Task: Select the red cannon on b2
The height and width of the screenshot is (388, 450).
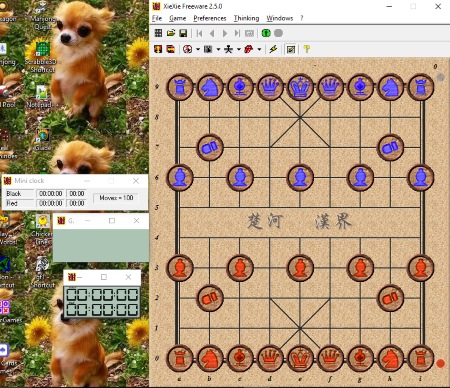Action: tap(210, 298)
